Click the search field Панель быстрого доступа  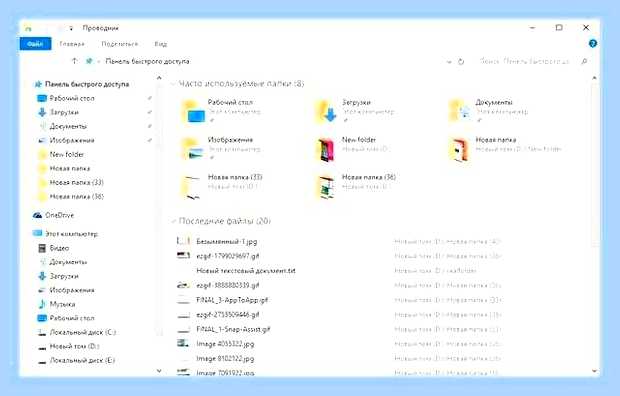(x=524, y=61)
